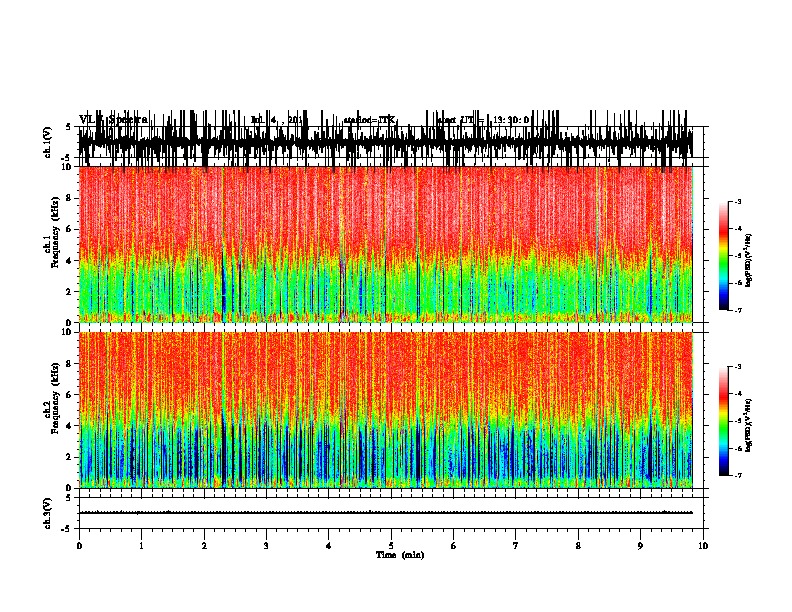792x612 pixels.
Task: Click the ch.1 voltage waveform trace
Action: click(x=386, y=142)
